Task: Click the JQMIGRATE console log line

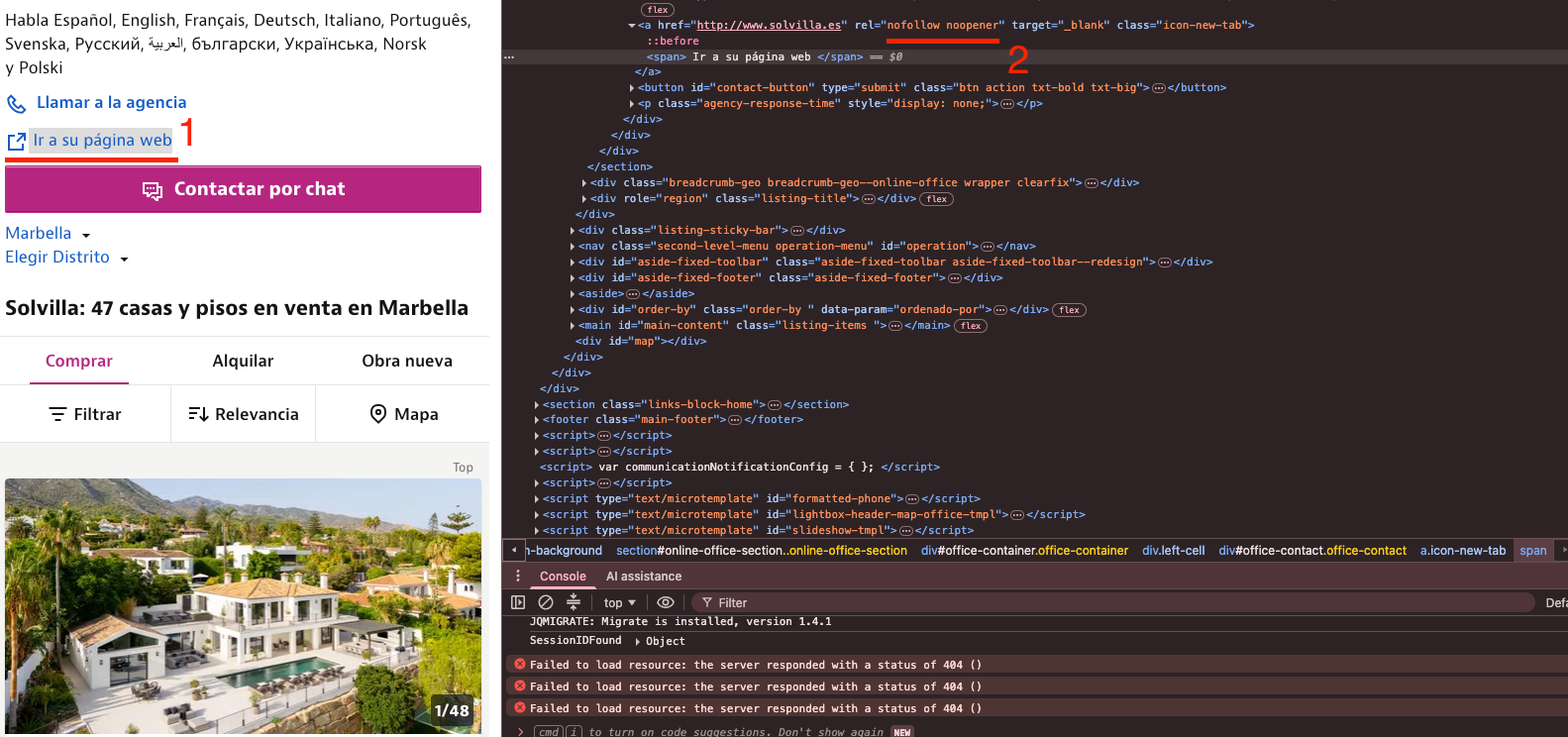Action: tap(680, 622)
